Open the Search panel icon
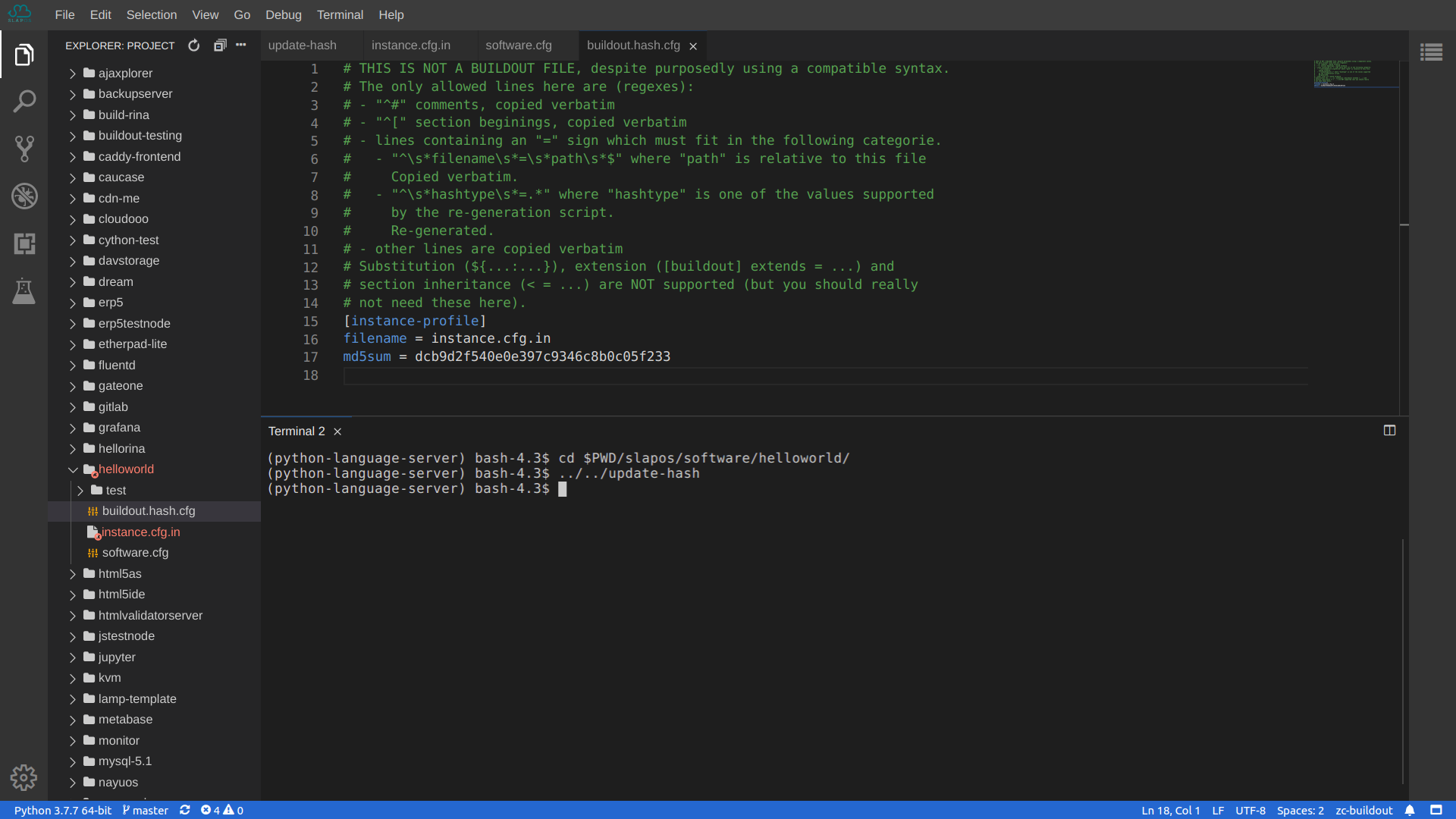Image resolution: width=1456 pixels, height=819 pixels. (x=24, y=102)
